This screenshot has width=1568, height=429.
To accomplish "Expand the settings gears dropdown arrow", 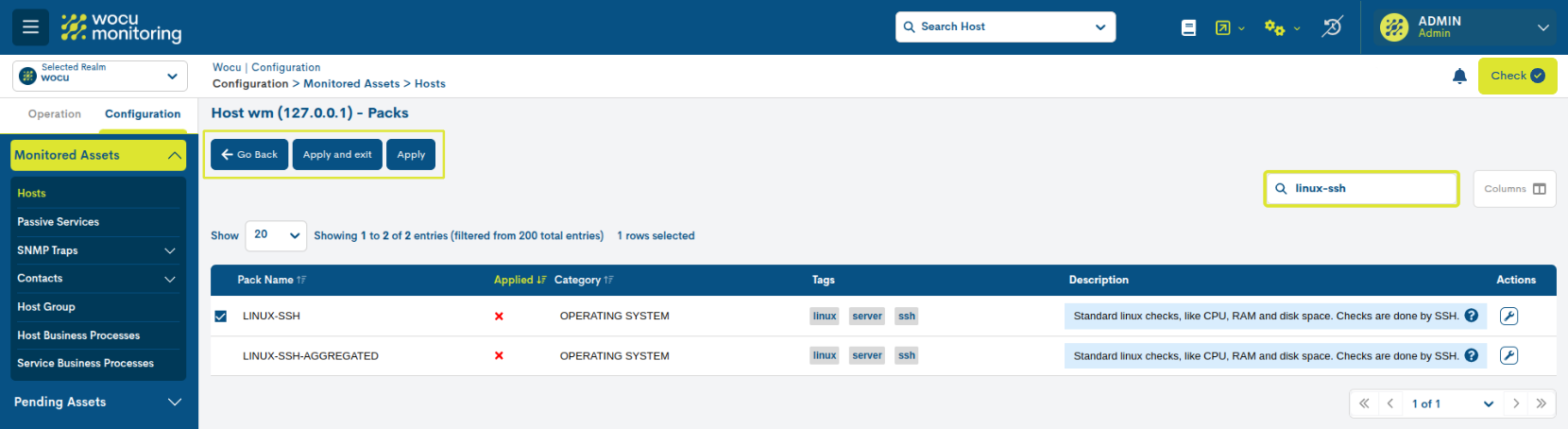I will coord(1297,28).
